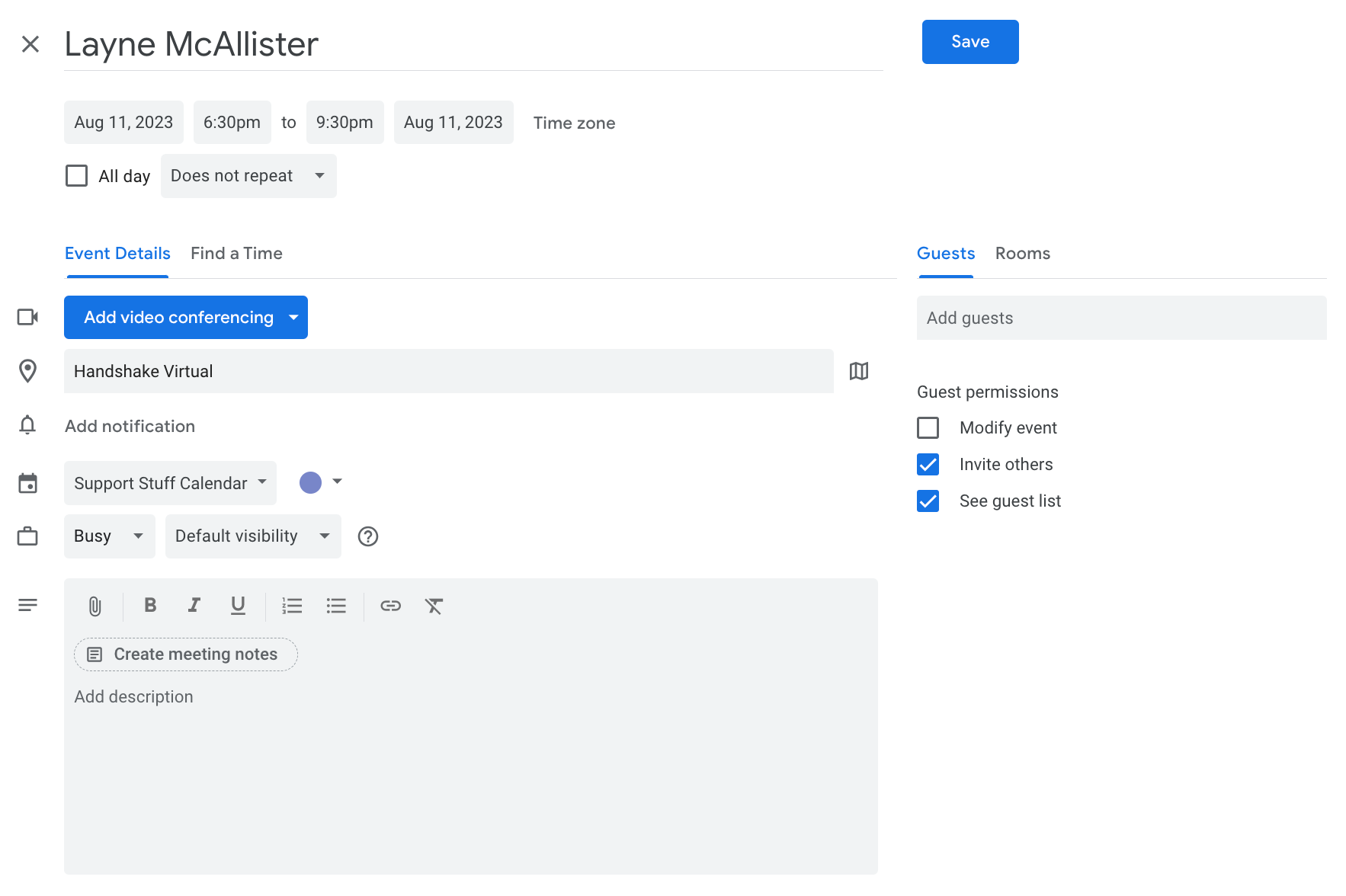Insert a bulleted list
The height and width of the screenshot is (896, 1346).
pos(336,606)
